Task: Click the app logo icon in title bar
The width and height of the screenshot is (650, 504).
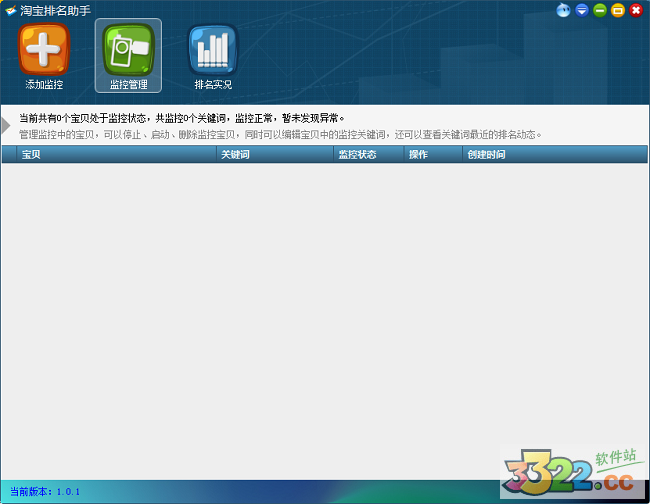Action: pyautogui.click(x=11, y=10)
